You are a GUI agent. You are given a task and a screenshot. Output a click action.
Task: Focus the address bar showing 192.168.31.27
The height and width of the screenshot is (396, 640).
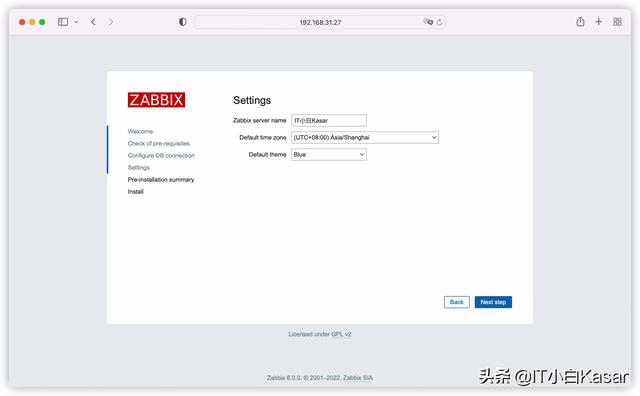coord(320,22)
